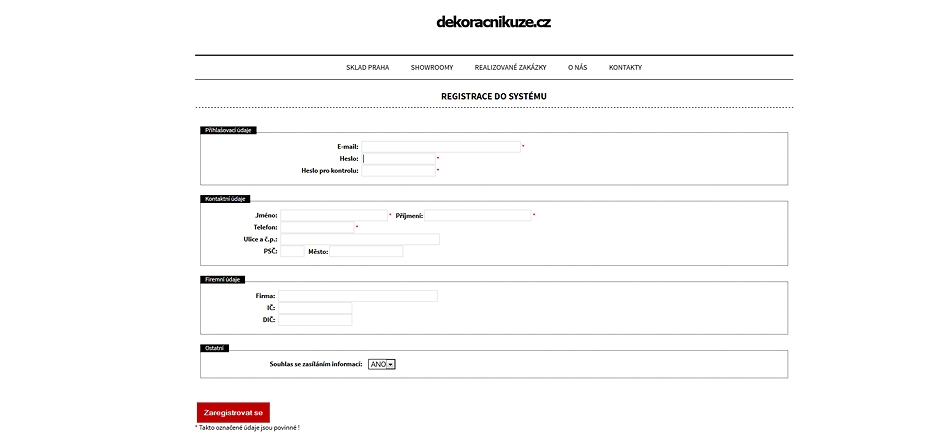The width and height of the screenshot is (950, 441).
Task: Open the KONTAKTY menu item
Action: click(x=625, y=68)
